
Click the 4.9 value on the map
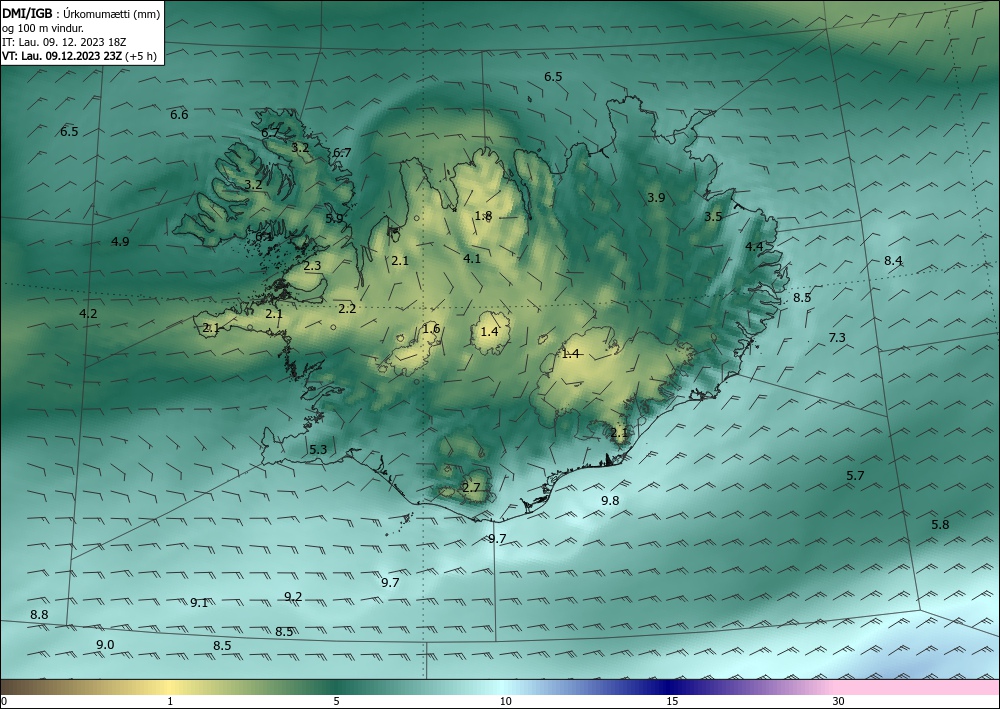point(120,242)
